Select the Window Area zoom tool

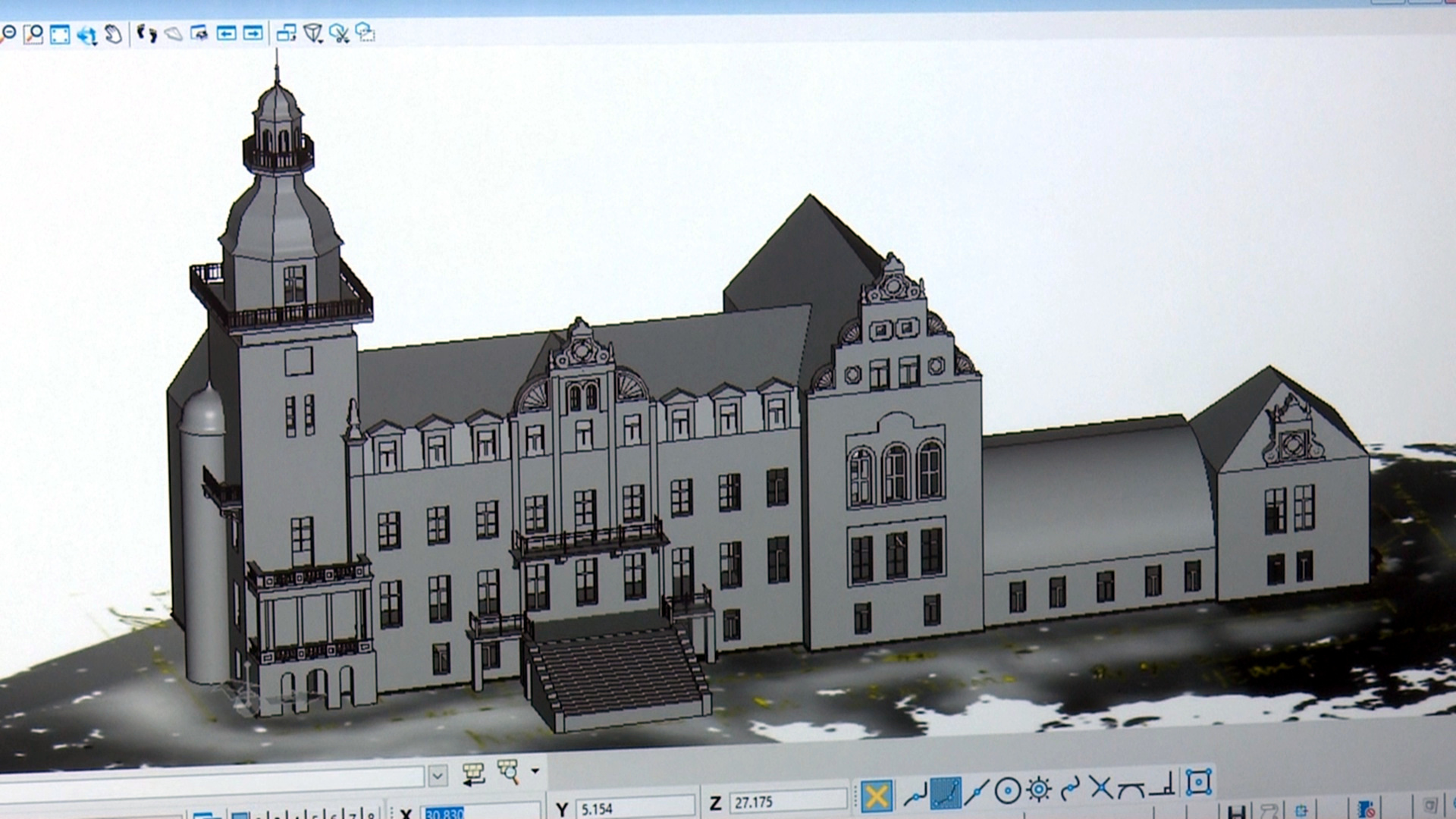tap(33, 33)
